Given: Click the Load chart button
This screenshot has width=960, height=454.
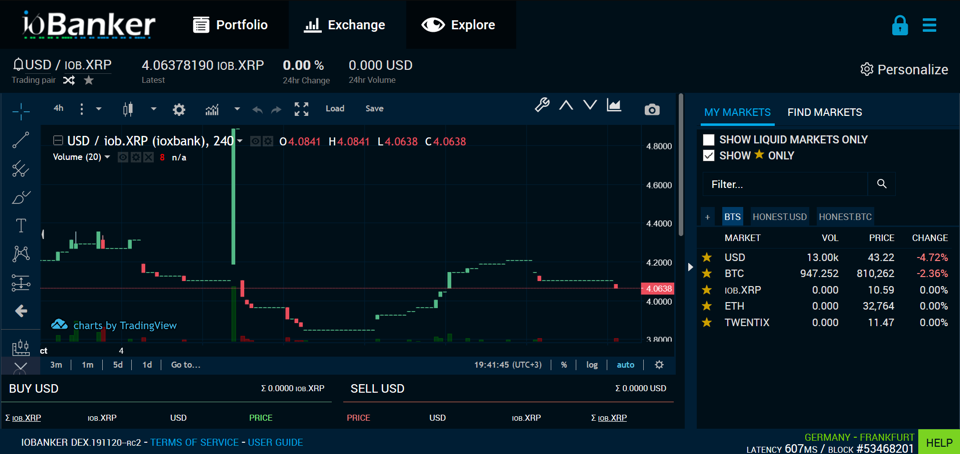Looking at the screenshot, I should click(335, 109).
